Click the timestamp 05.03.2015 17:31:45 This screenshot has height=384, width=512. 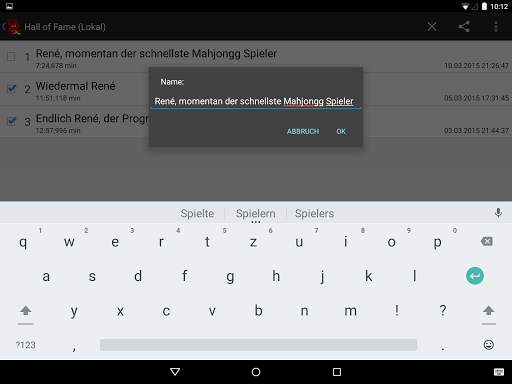pos(476,98)
